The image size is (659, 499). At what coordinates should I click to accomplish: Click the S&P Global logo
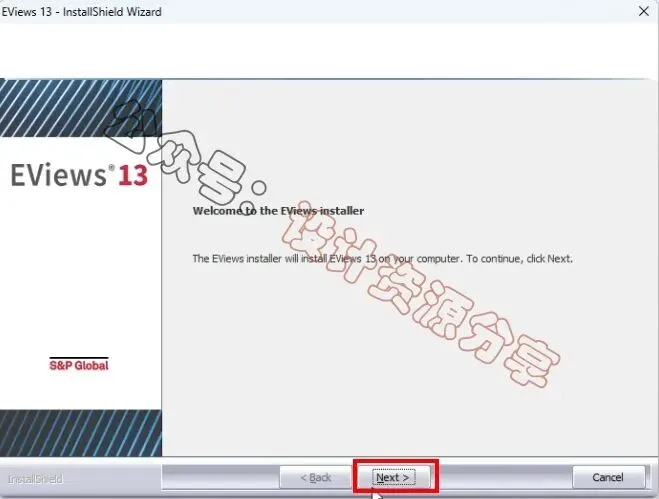[79, 364]
